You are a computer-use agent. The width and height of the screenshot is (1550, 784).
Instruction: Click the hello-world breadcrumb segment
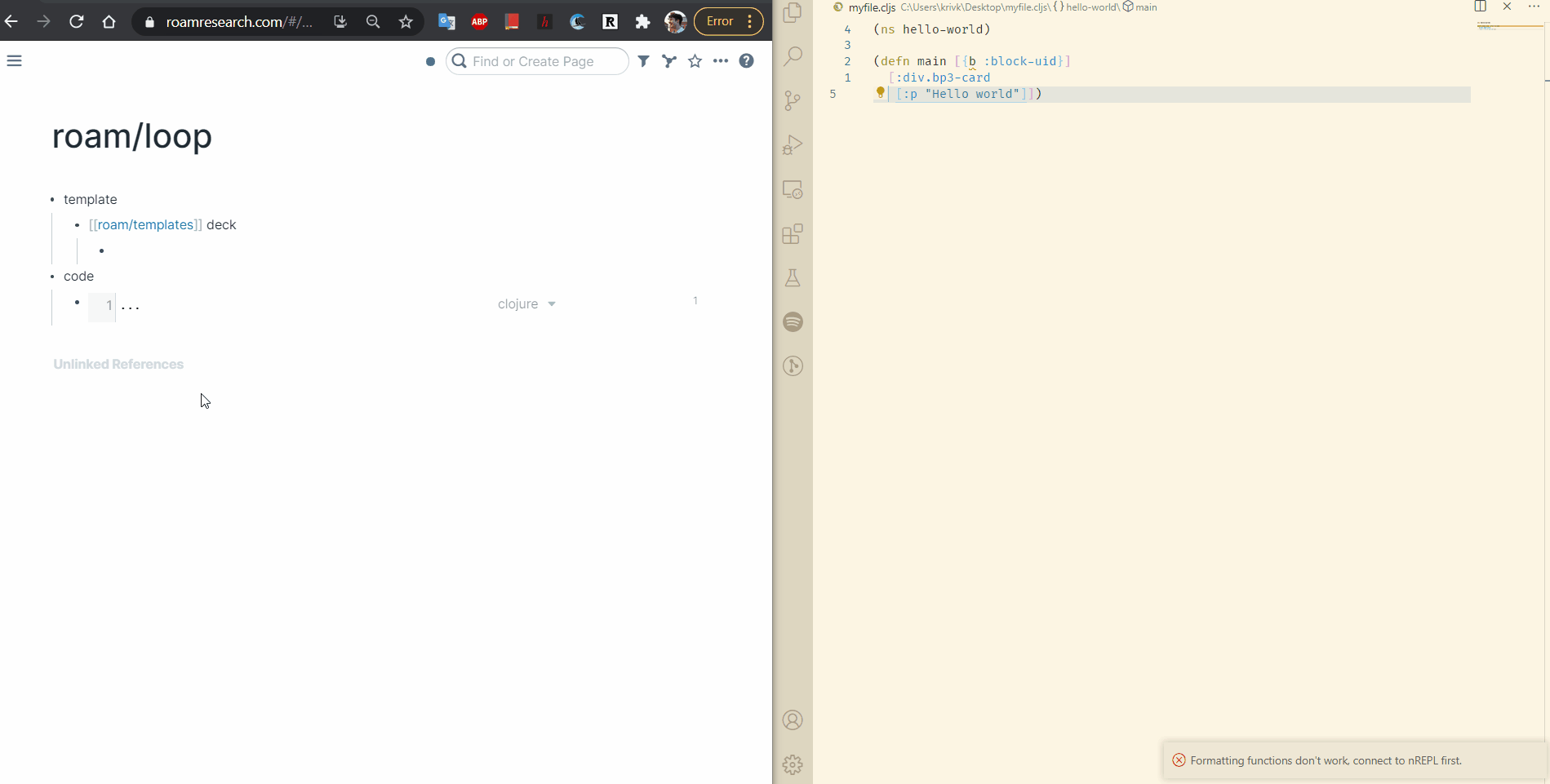(1091, 7)
